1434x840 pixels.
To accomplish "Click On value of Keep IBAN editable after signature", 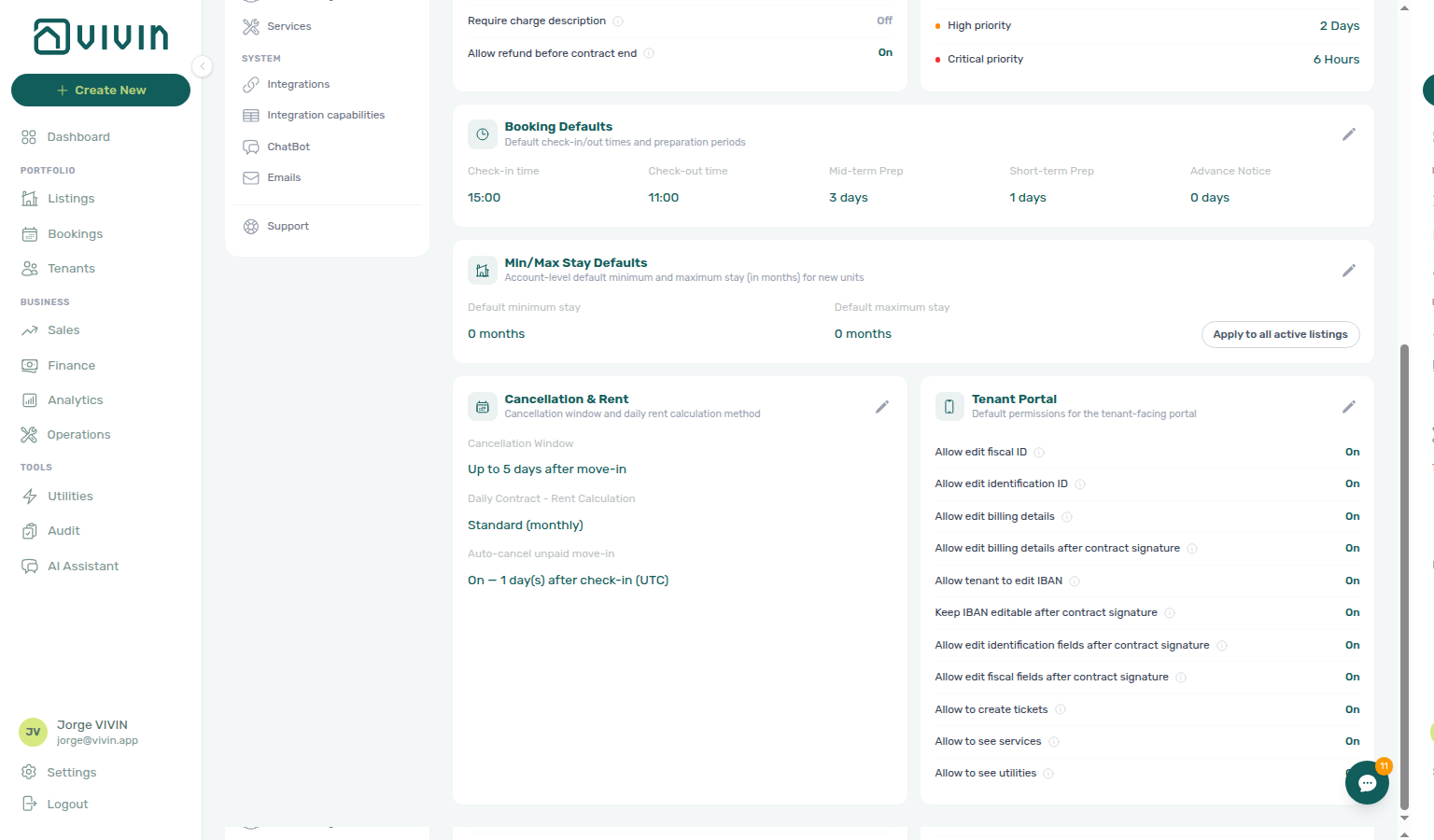I will pyautogui.click(x=1352, y=612).
